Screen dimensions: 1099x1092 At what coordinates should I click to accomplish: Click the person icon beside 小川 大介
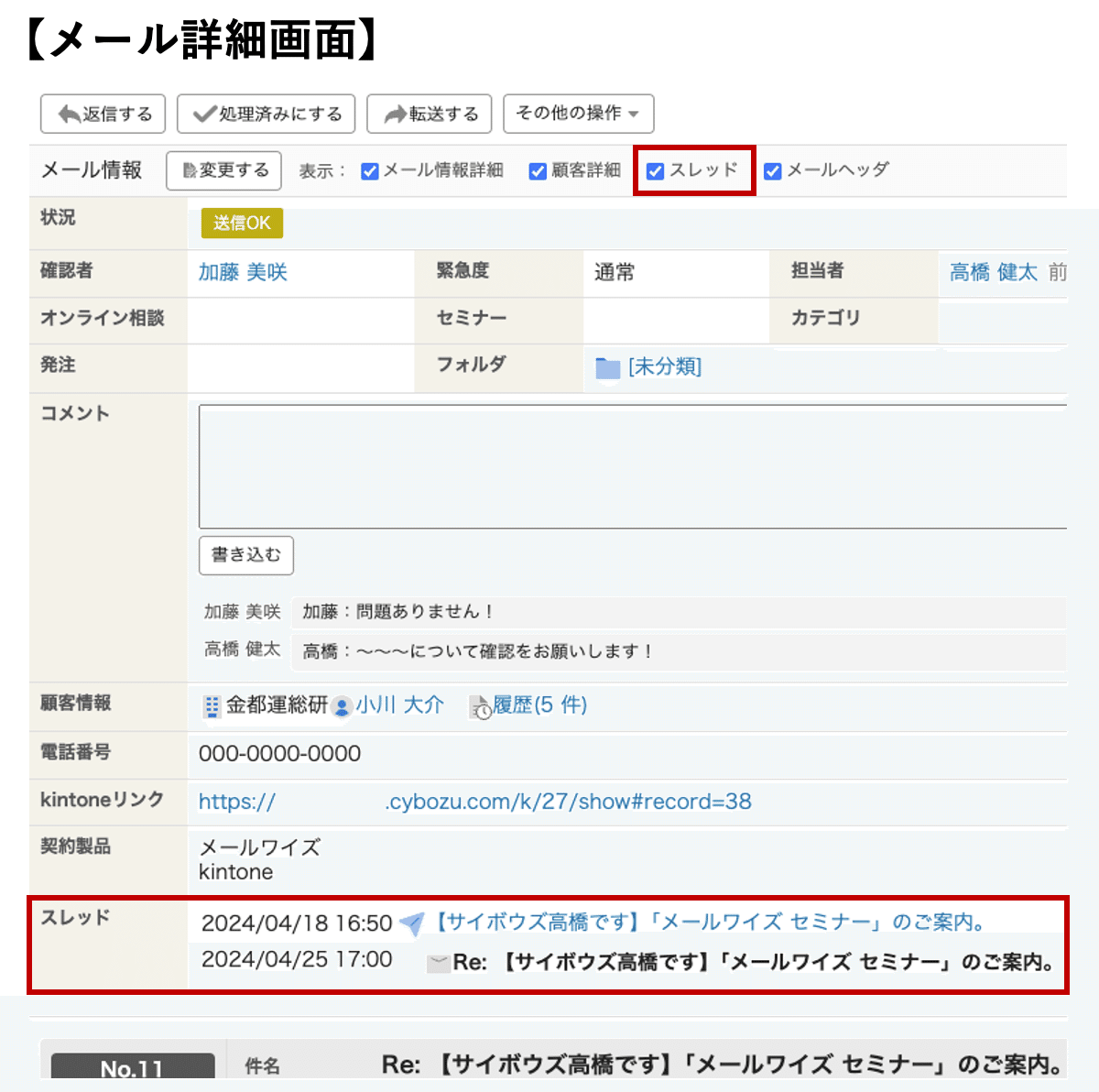(340, 707)
